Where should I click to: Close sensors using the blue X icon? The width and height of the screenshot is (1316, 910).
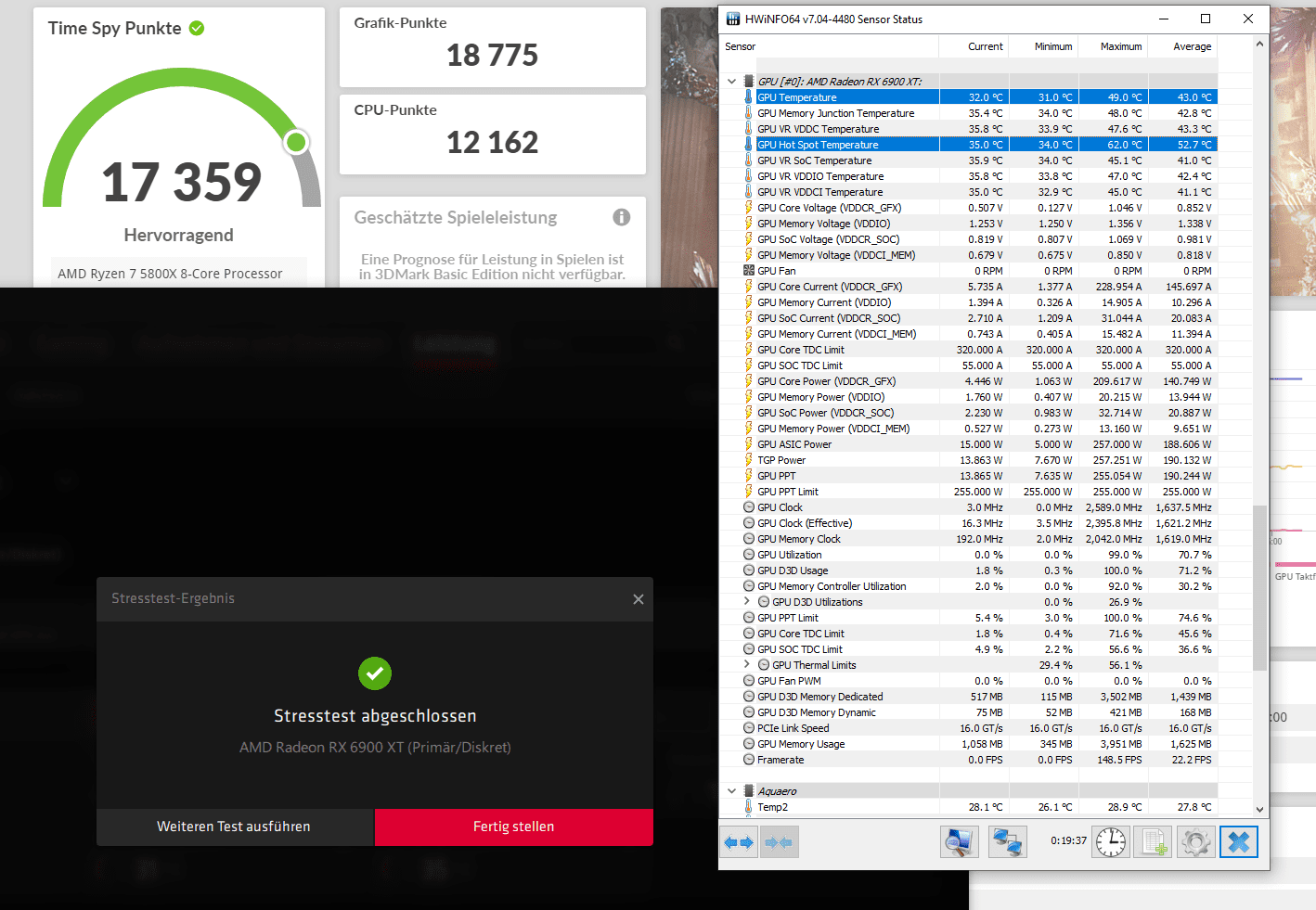(1239, 842)
